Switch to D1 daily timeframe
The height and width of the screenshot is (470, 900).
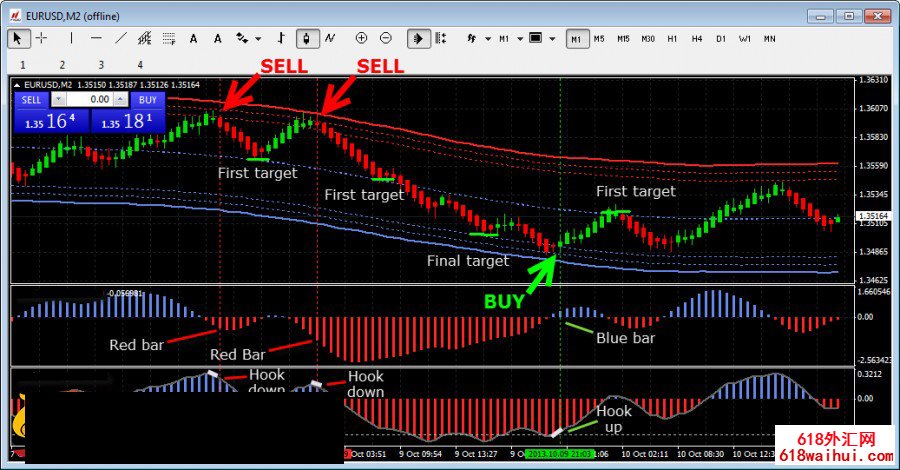coord(721,39)
